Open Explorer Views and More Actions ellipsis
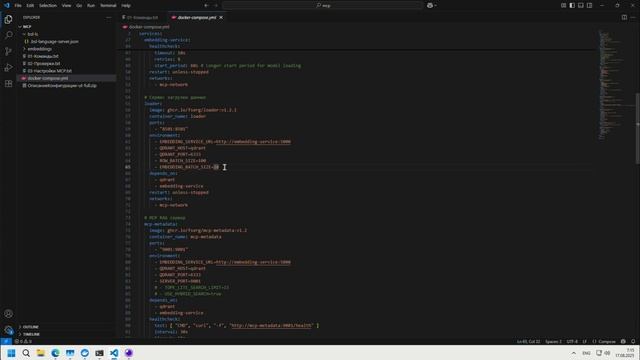 click(109, 18)
